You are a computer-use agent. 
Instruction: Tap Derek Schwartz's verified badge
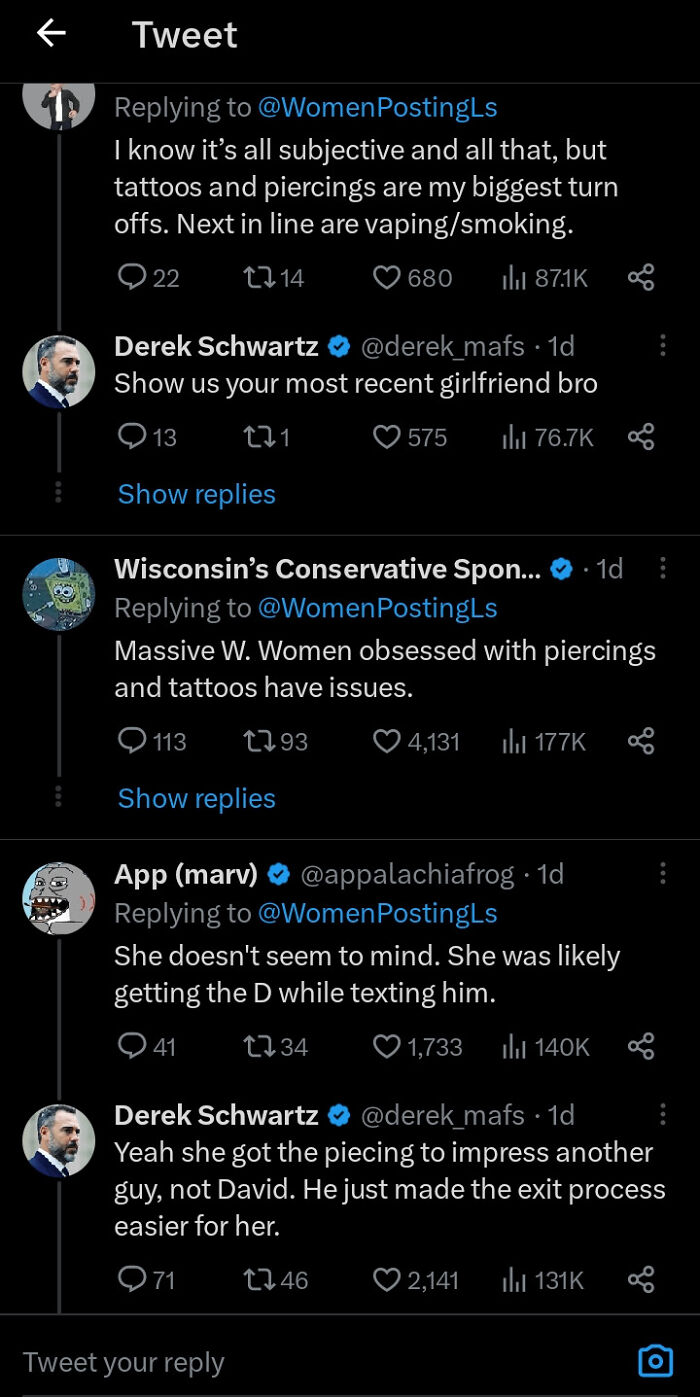point(338,346)
